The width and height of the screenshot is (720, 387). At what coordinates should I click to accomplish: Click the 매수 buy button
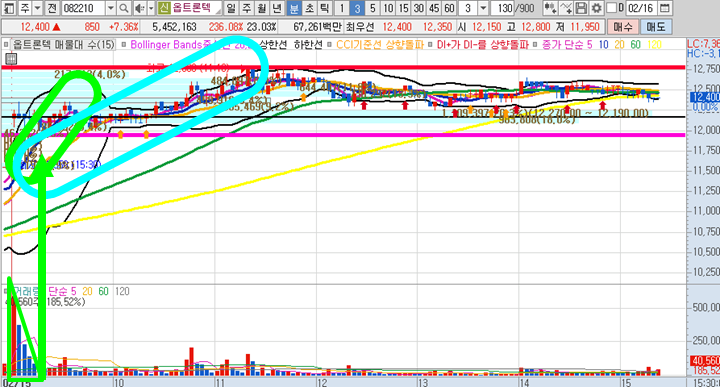(x=622, y=27)
